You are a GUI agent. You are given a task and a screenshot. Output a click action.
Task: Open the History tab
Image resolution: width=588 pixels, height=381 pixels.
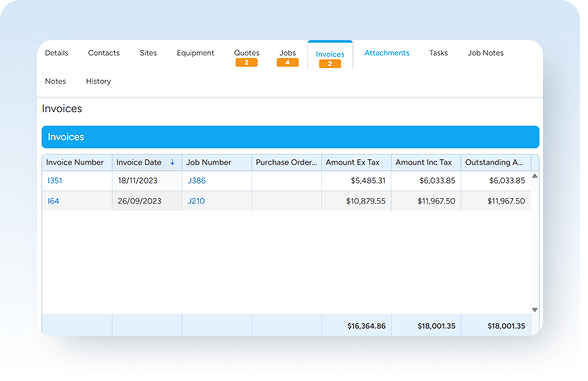coord(98,81)
